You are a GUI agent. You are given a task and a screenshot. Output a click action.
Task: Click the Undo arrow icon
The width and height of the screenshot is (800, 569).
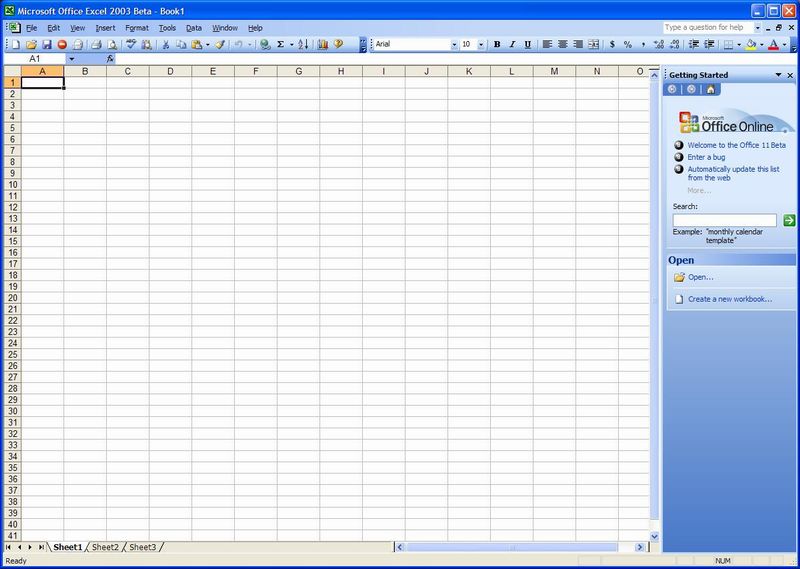[x=238, y=44]
